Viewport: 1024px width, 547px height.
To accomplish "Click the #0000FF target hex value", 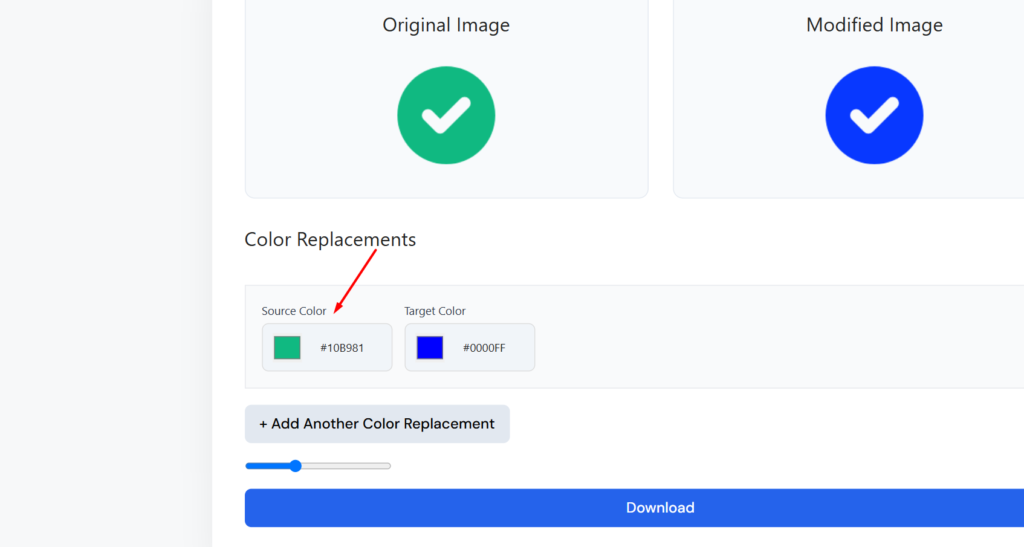I will (484, 348).
